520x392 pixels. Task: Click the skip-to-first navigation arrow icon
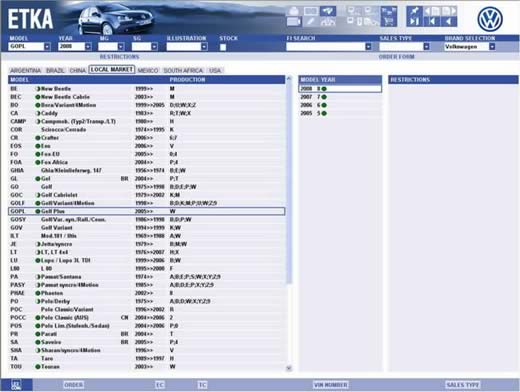(x=432, y=22)
